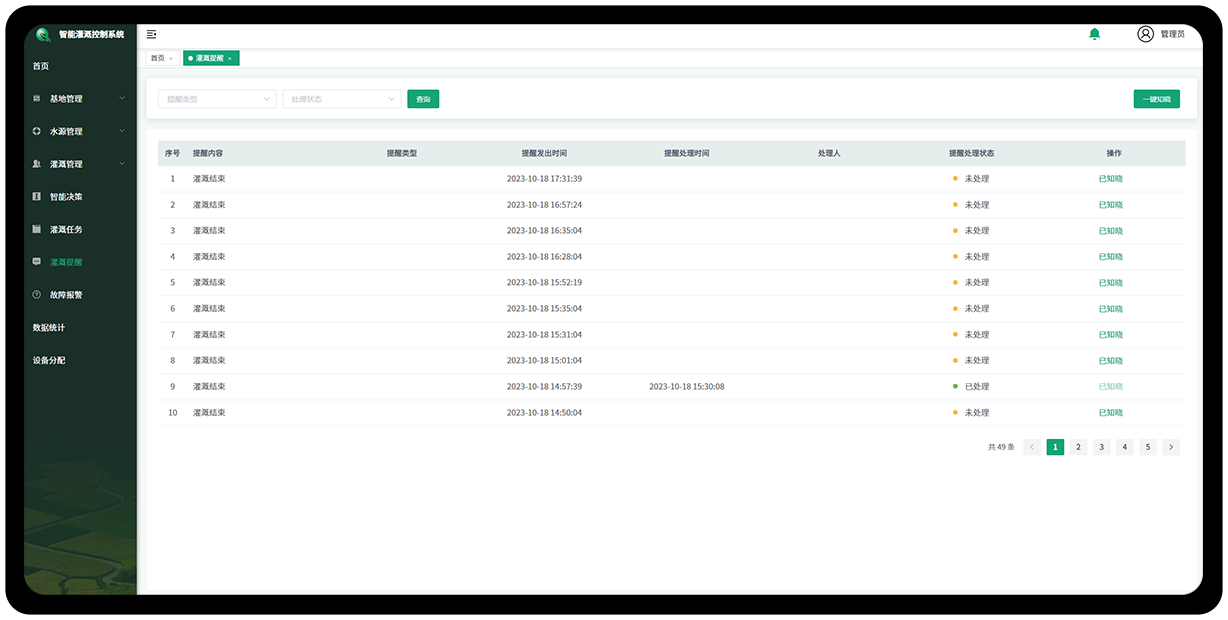The image size is (1228, 620).
Task: Click the sidebar collapse hamburger icon
Action: [x=151, y=34]
